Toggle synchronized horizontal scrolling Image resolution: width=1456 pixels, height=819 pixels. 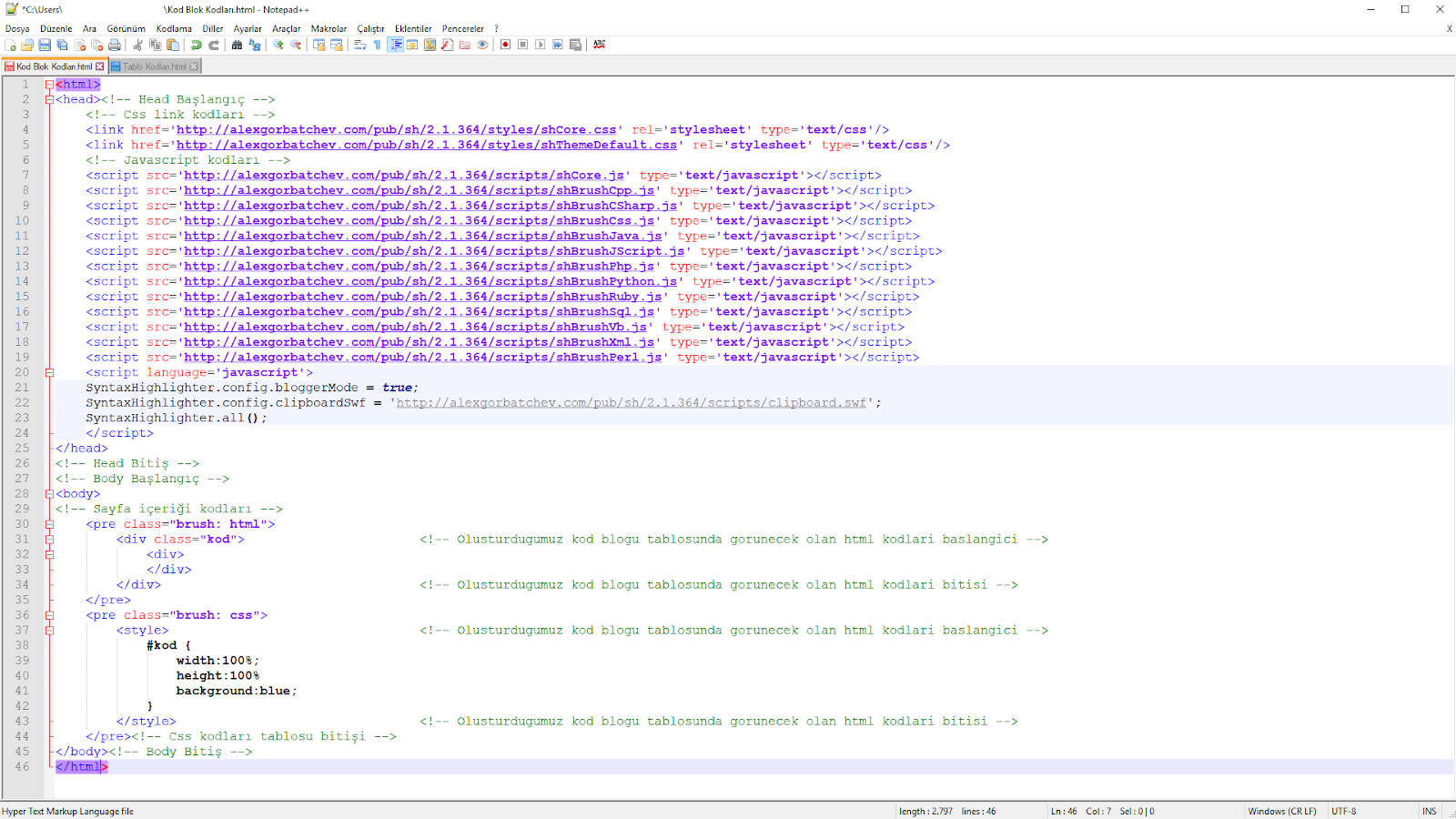click(337, 45)
